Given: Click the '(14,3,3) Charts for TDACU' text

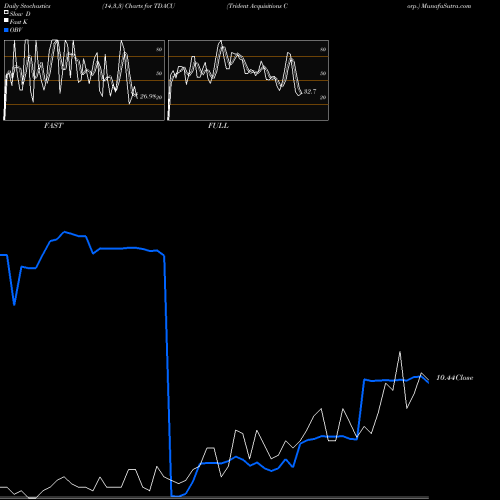Looking at the screenshot, I should point(138,6).
